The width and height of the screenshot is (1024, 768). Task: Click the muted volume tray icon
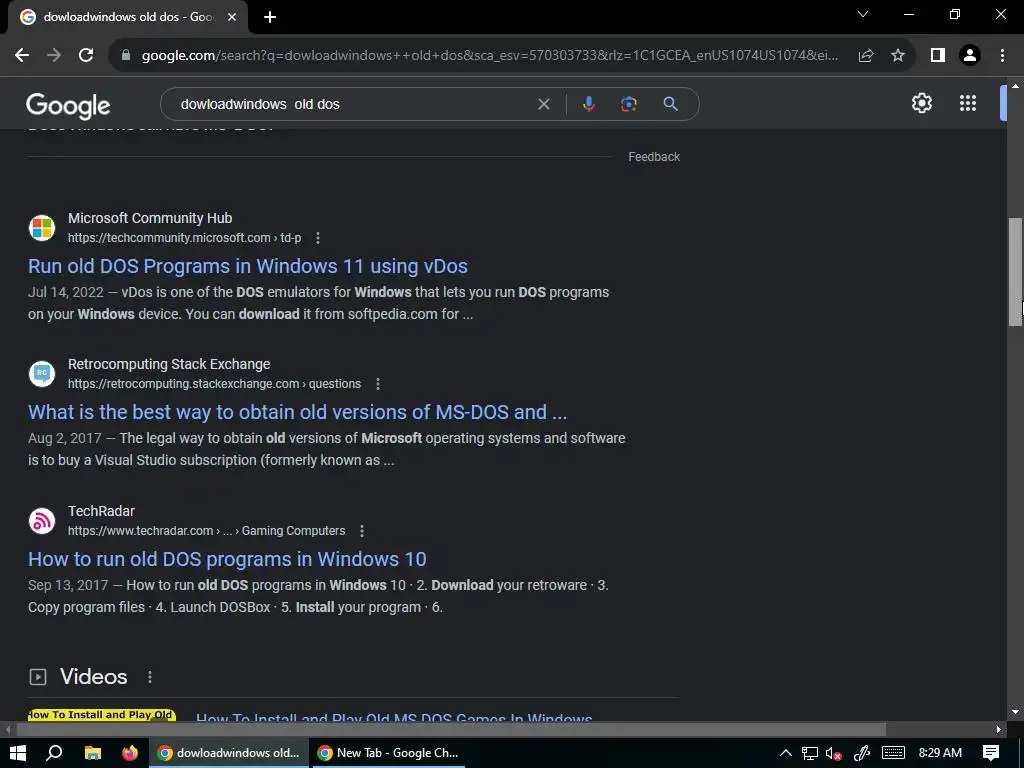coord(833,753)
